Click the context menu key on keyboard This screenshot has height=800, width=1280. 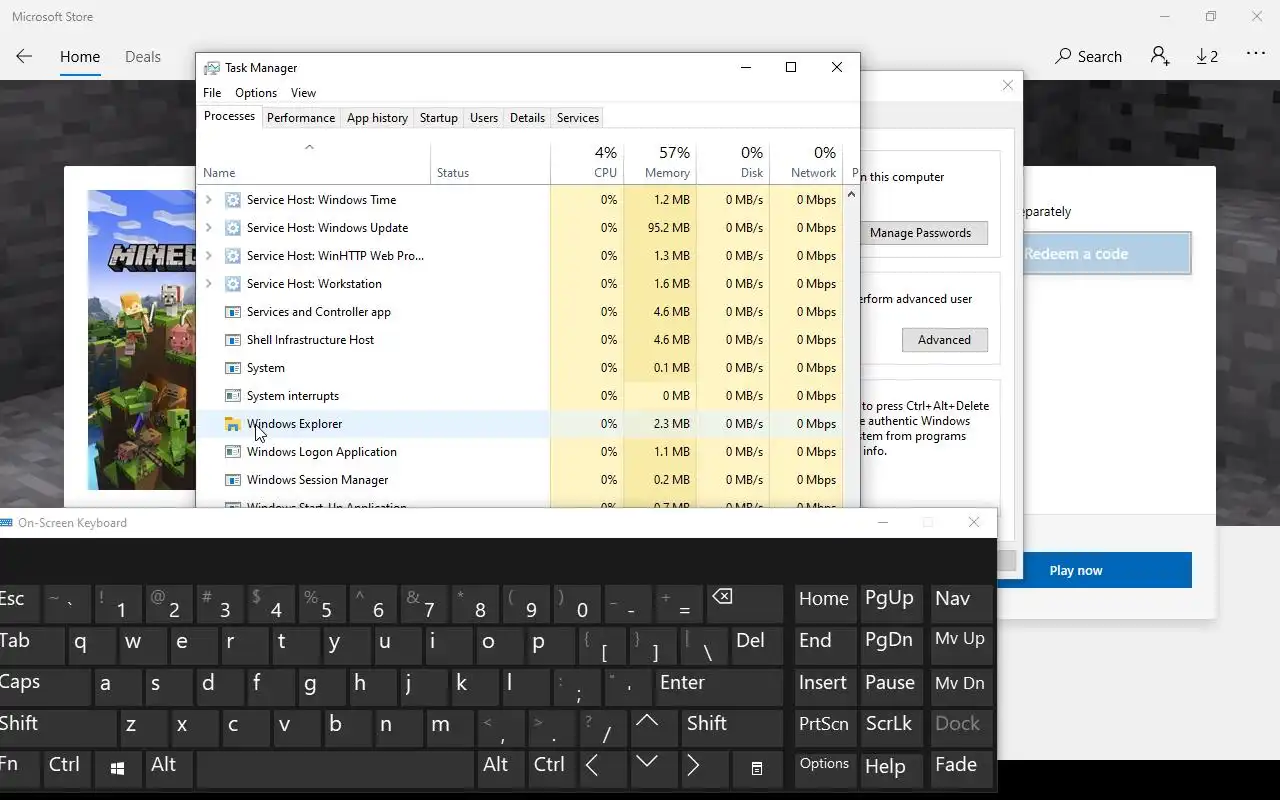coord(757,768)
